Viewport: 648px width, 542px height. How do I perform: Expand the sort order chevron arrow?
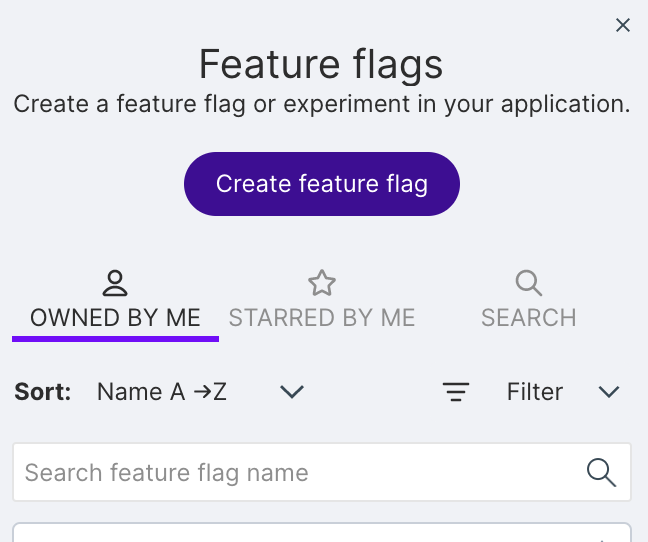point(292,392)
